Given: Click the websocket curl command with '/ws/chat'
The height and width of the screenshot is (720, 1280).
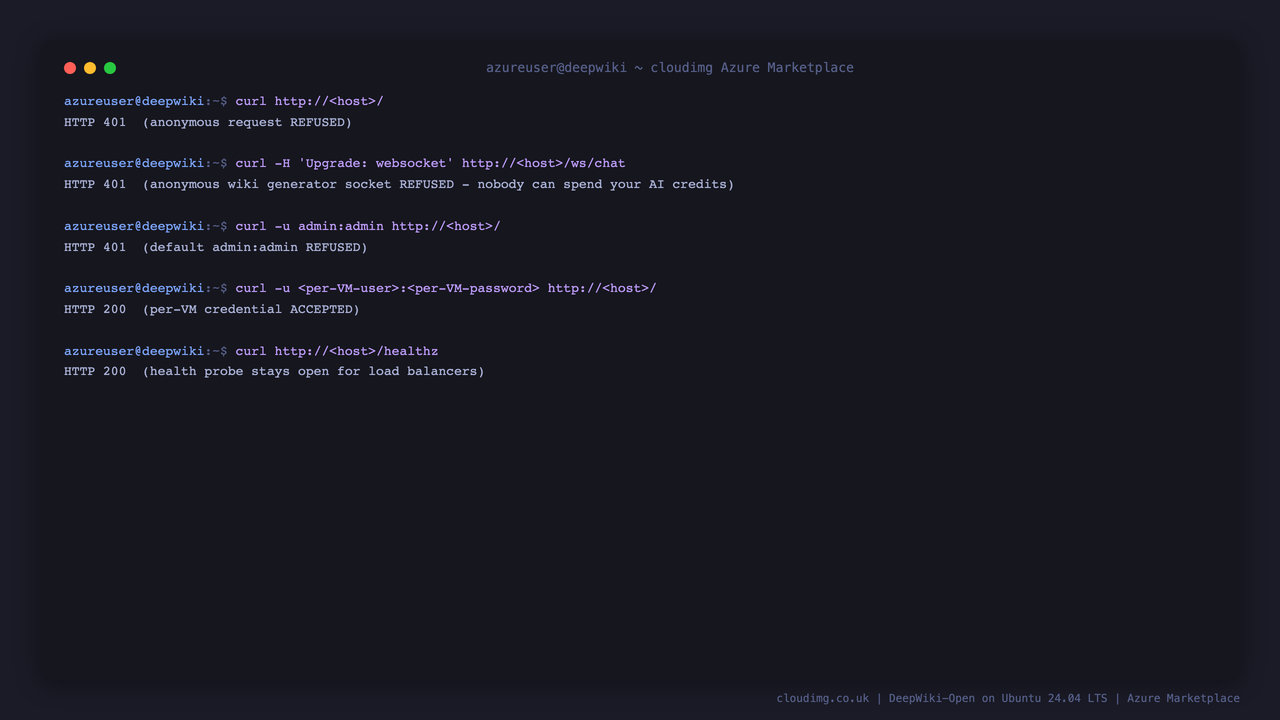Looking at the screenshot, I should tap(430, 163).
